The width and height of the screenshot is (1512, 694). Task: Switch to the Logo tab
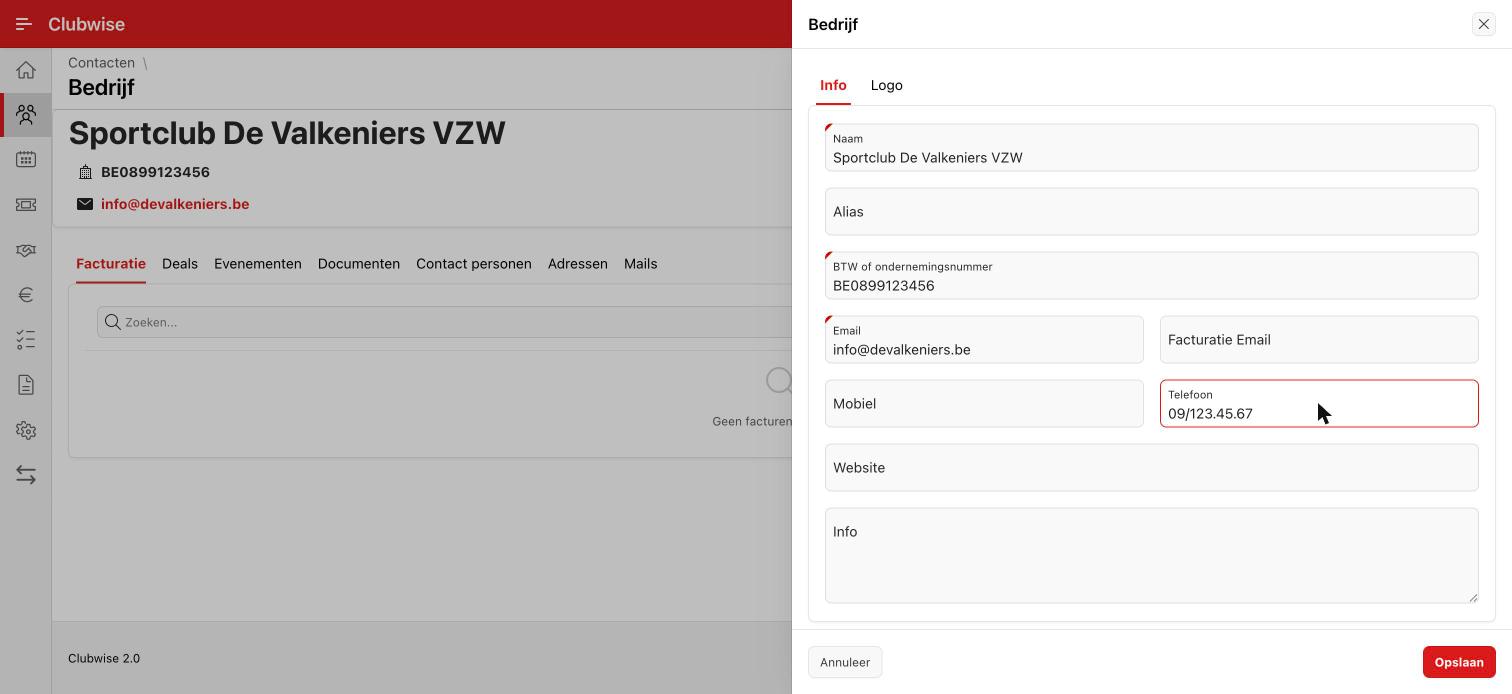(886, 85)
